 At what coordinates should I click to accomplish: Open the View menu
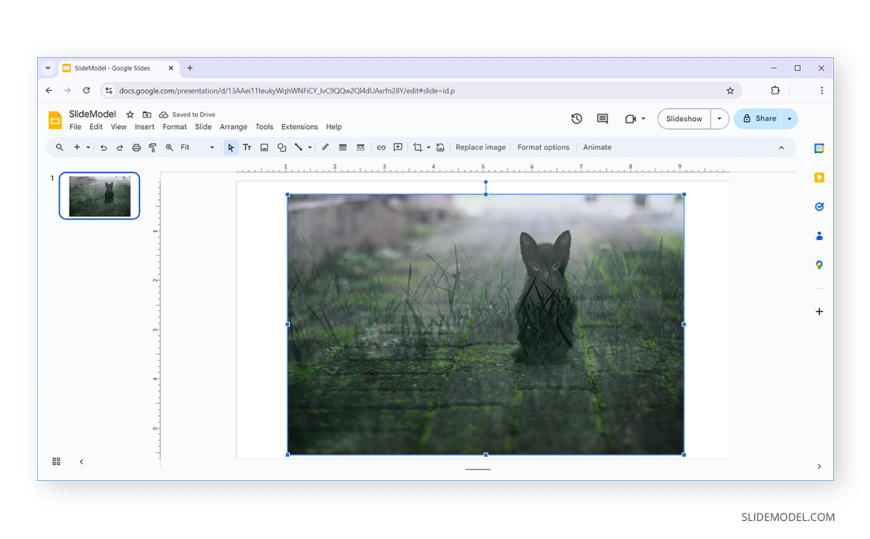[x=119, y=127]
